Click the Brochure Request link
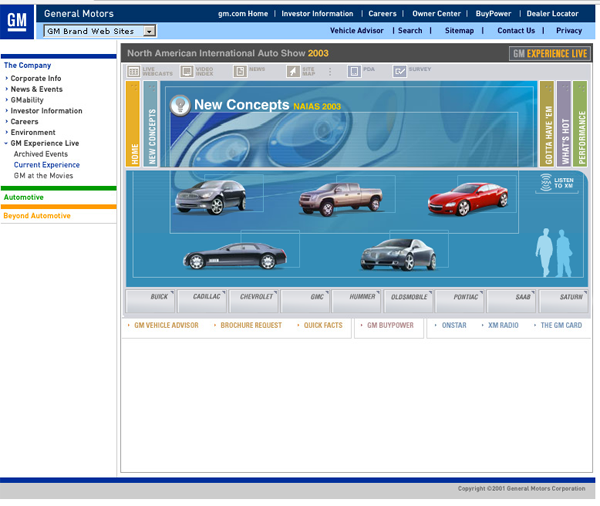 coord(251,325)
